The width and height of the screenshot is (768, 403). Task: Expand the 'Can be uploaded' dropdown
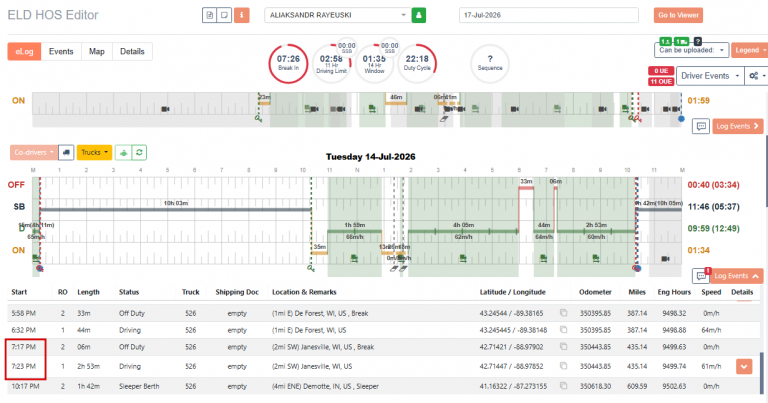point(691,50)
